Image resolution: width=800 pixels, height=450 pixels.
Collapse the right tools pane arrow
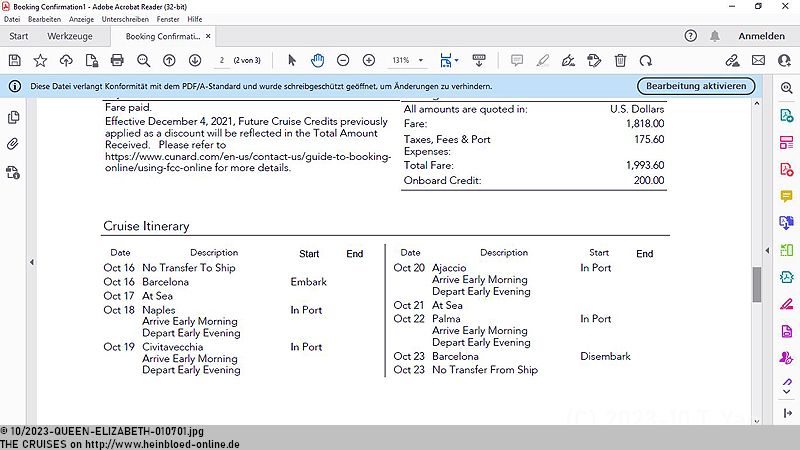(767, 251)
